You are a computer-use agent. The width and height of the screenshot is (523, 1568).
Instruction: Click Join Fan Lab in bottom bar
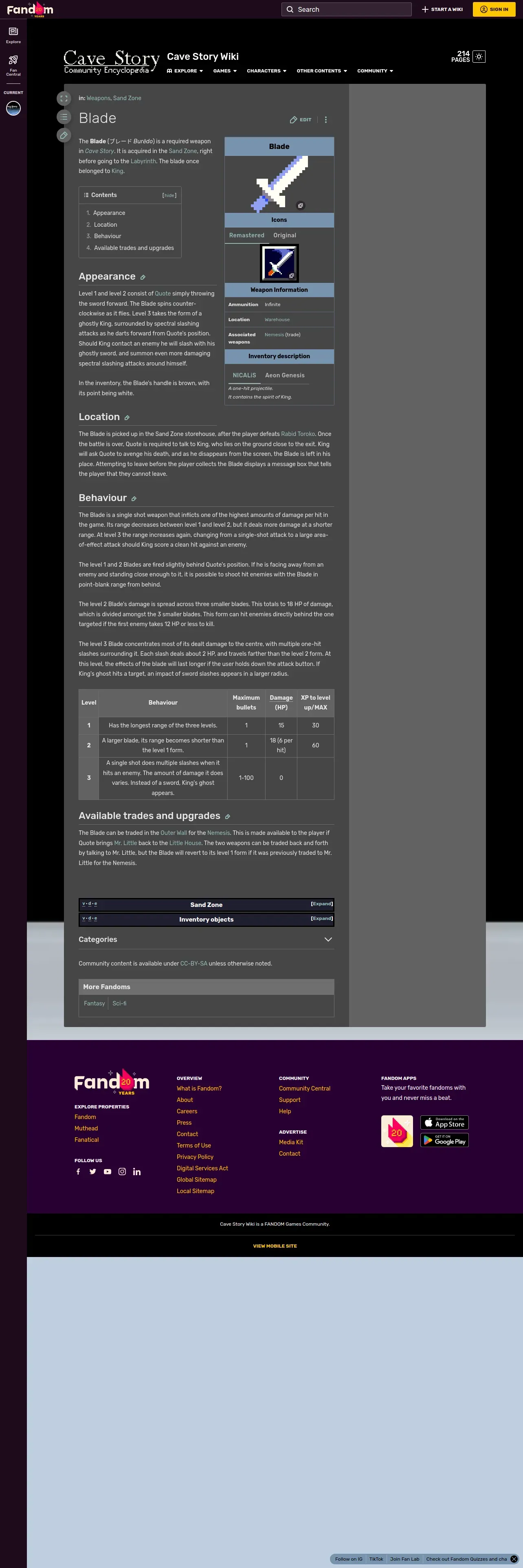pyautogui.click(x=405, y=1559)
